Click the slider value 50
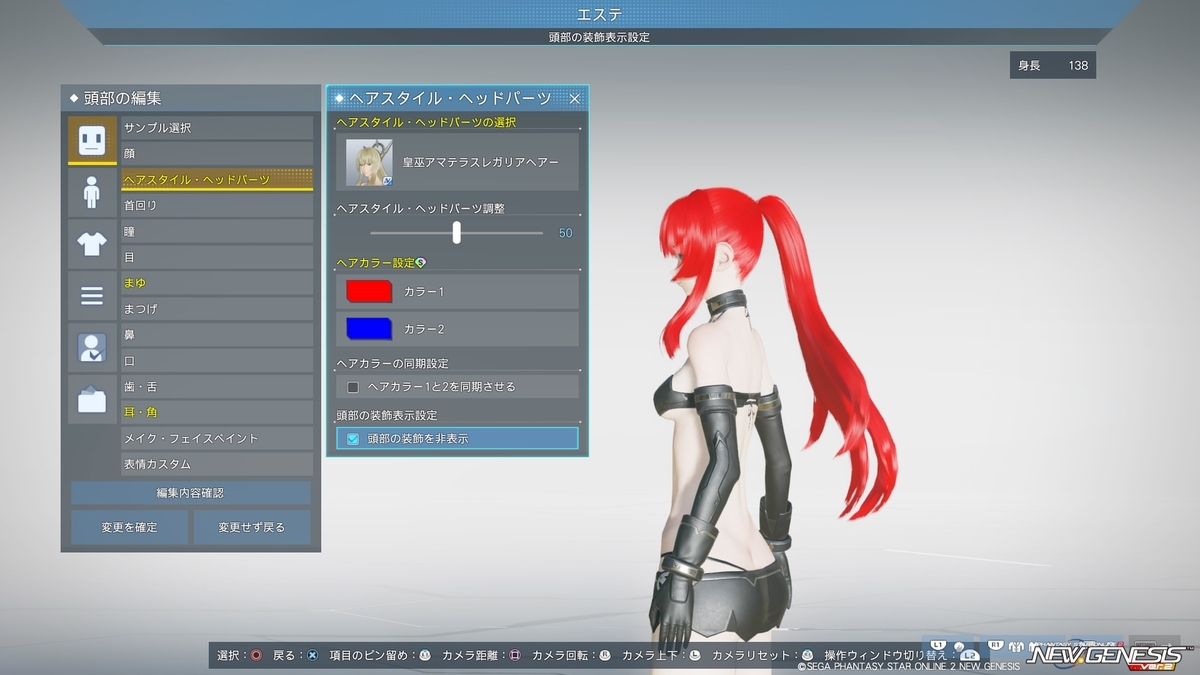1200x675 pixels. point(566,233)
